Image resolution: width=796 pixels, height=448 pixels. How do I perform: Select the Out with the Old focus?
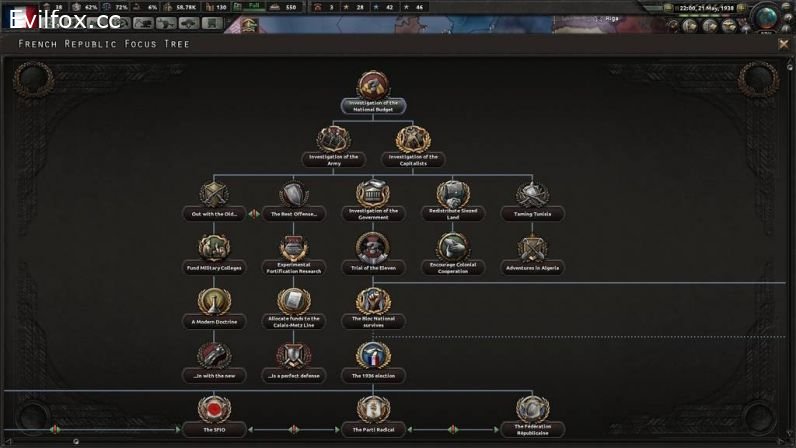click(213, 196)
